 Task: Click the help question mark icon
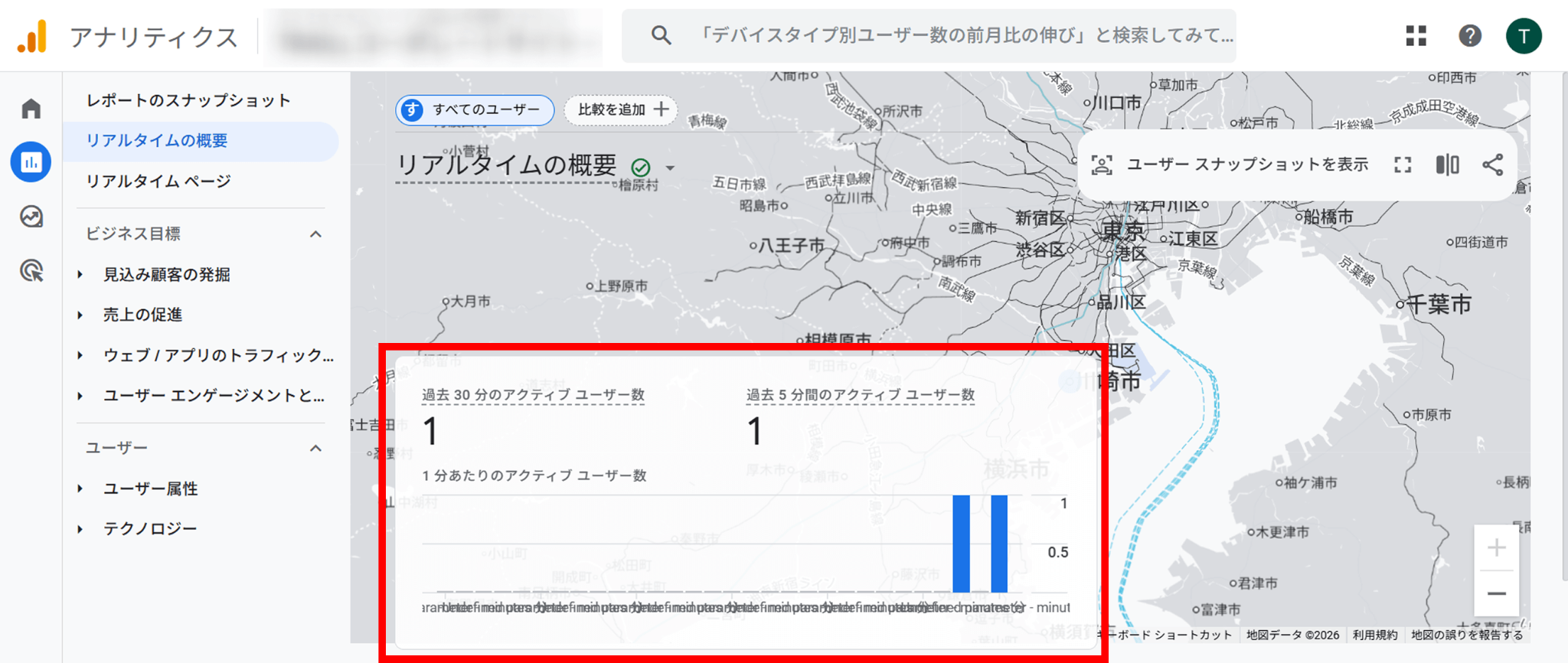click(1469, 36)
